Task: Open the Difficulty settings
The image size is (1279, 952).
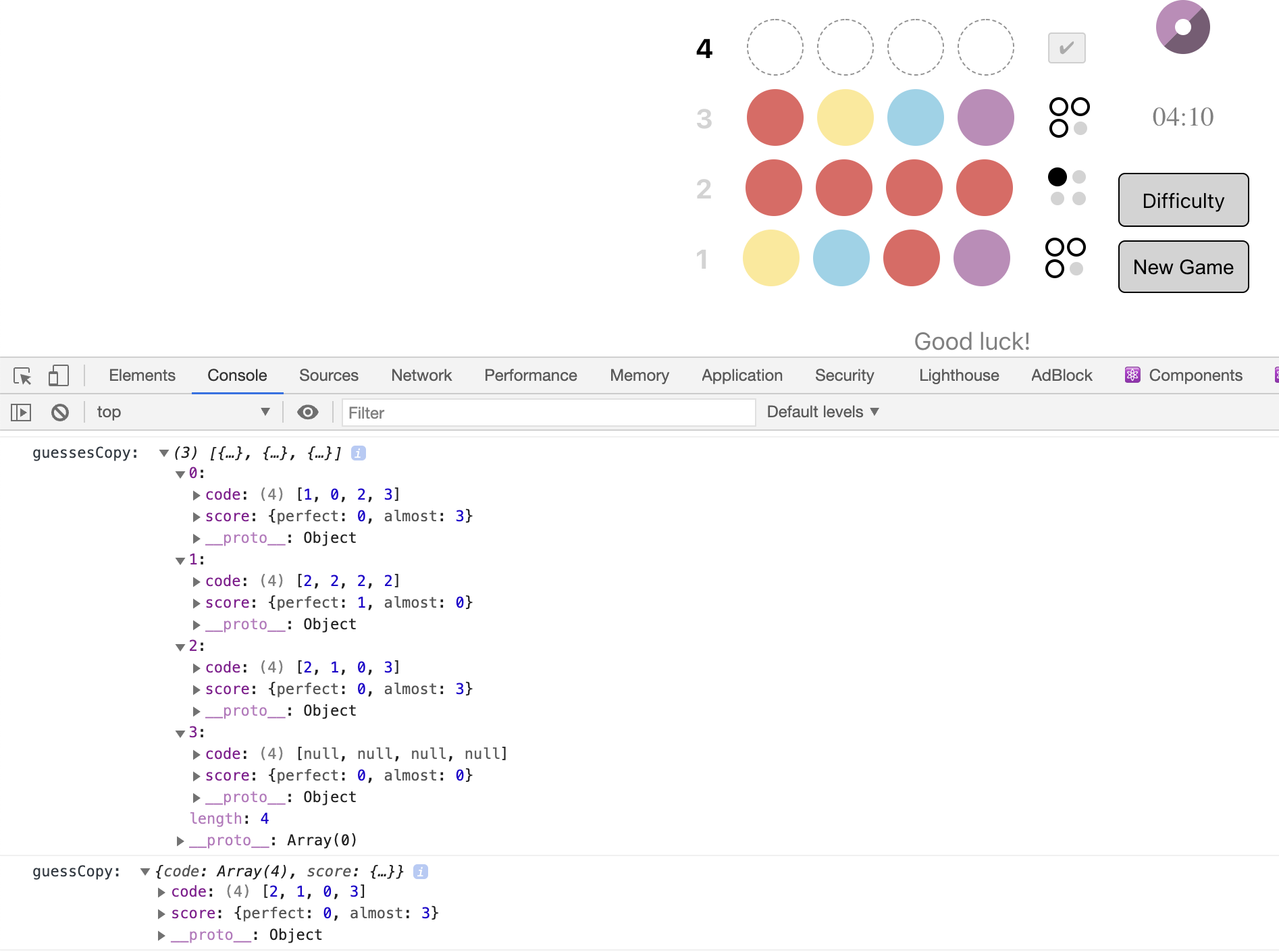Action: point(1182,200)
